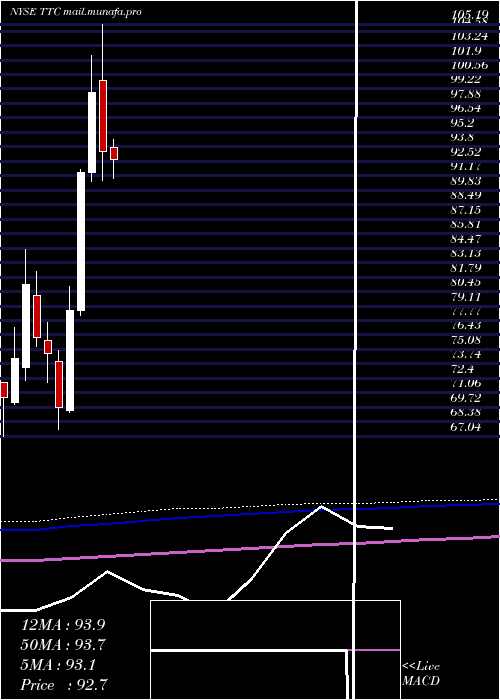Click the 68.38 price axis label

466,412
